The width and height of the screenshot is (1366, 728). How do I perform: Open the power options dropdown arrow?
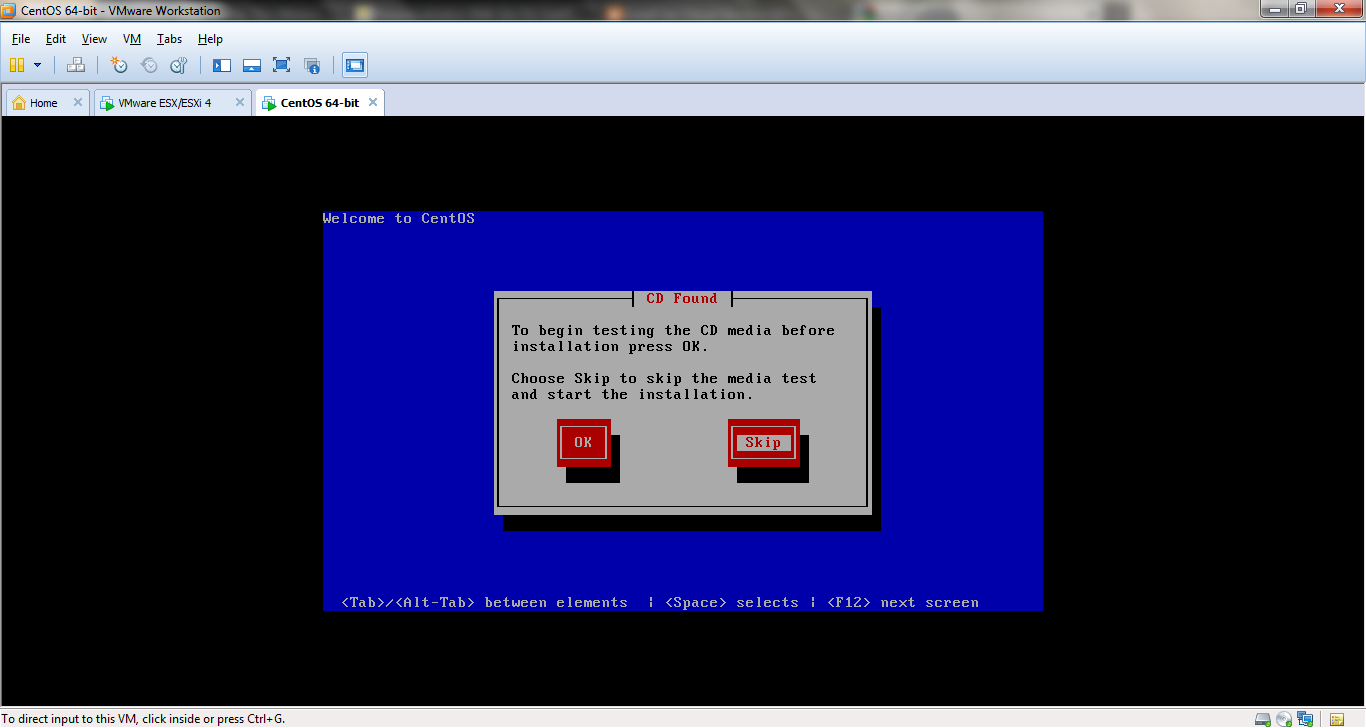click(38, 65)
